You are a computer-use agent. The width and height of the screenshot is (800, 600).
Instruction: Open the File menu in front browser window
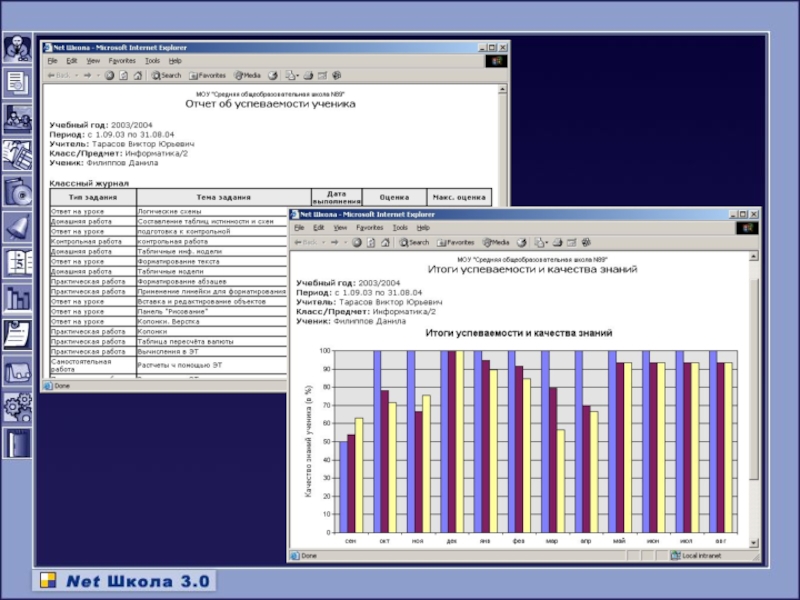[298, 228]
